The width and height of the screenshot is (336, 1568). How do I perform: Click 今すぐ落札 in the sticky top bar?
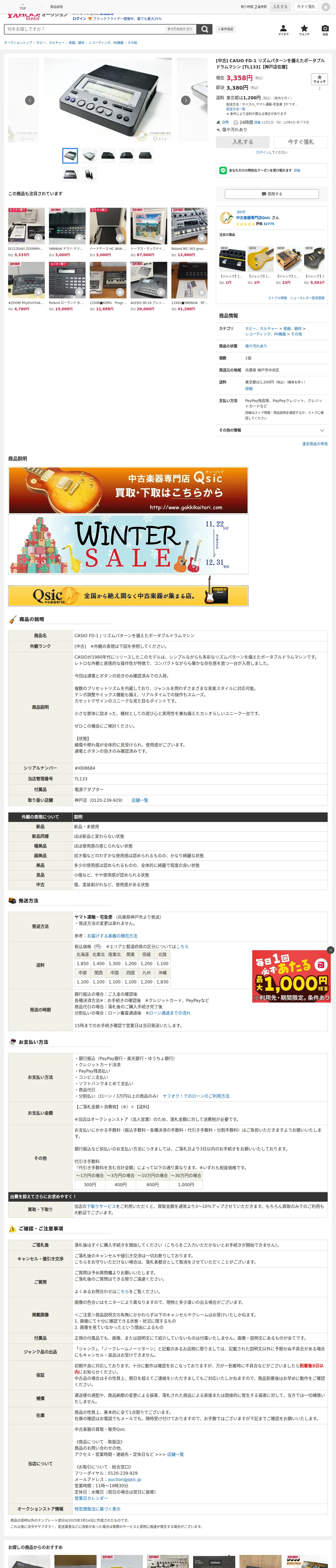point(306,7)
